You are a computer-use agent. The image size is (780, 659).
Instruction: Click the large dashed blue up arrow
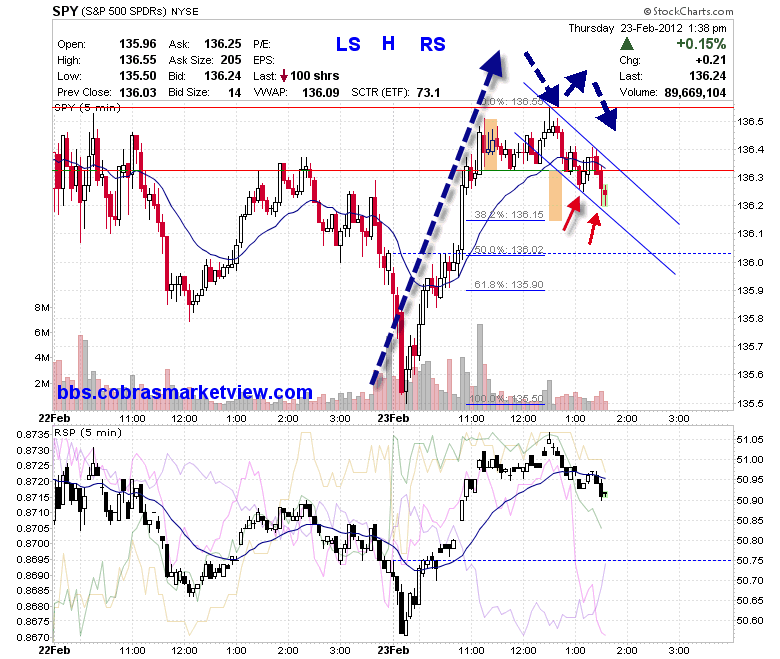coord(436,217)
